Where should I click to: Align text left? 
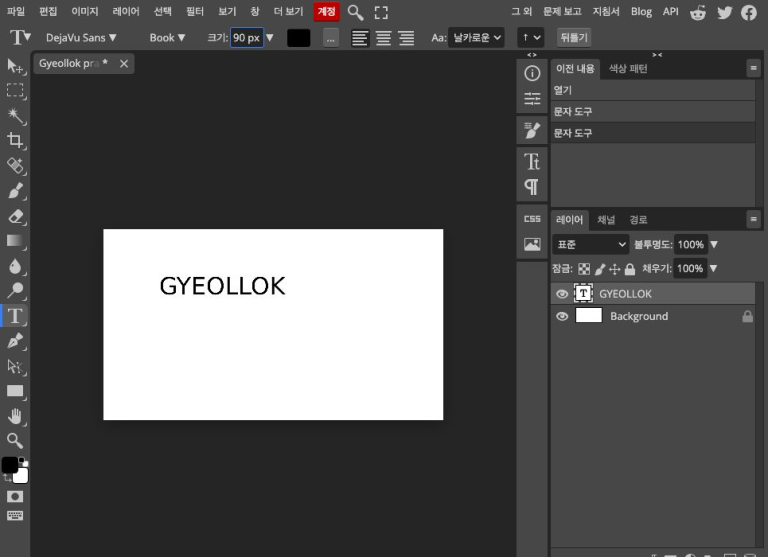tap(360, 38)
